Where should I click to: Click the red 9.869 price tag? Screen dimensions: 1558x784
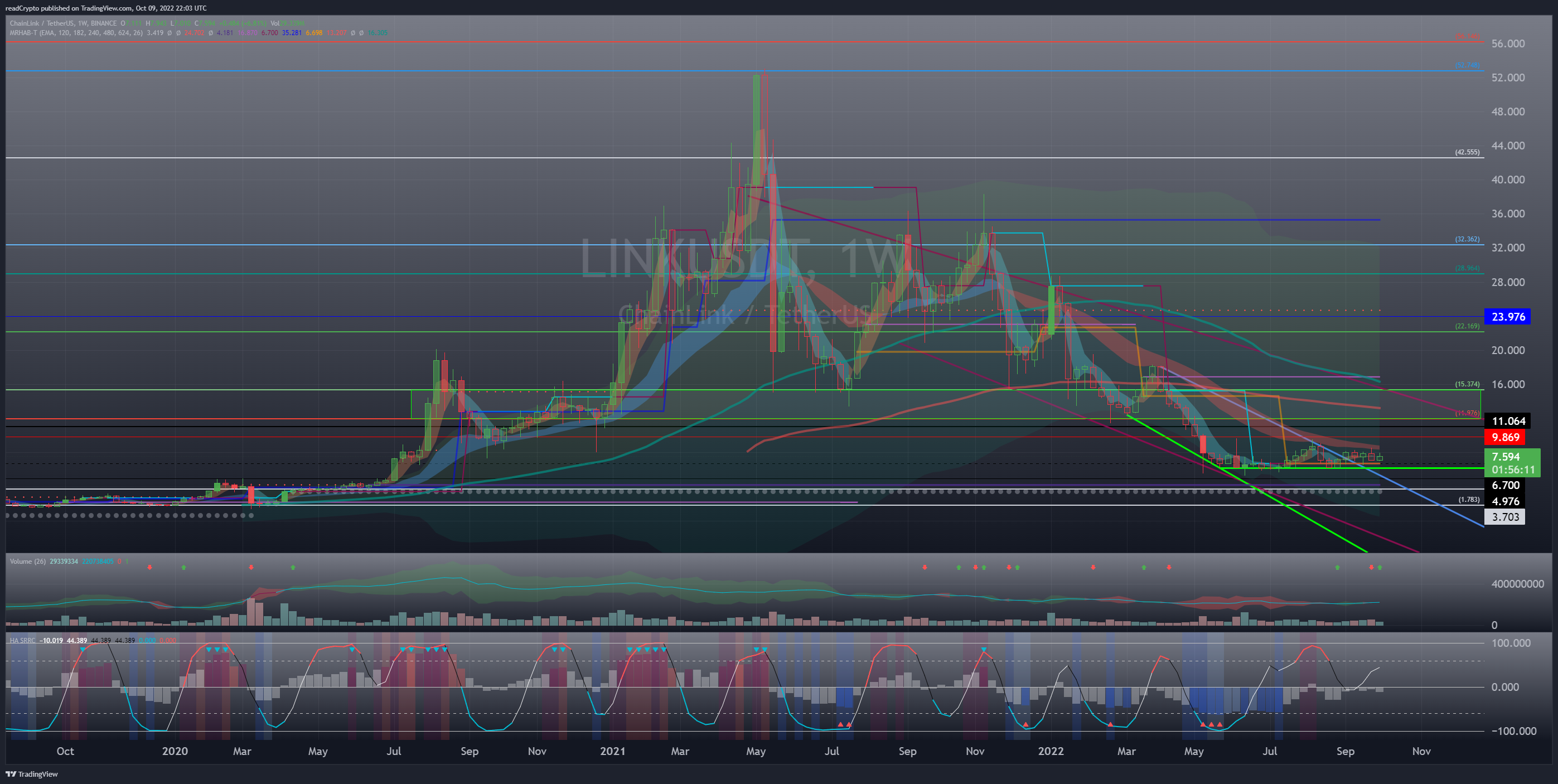1506,437
